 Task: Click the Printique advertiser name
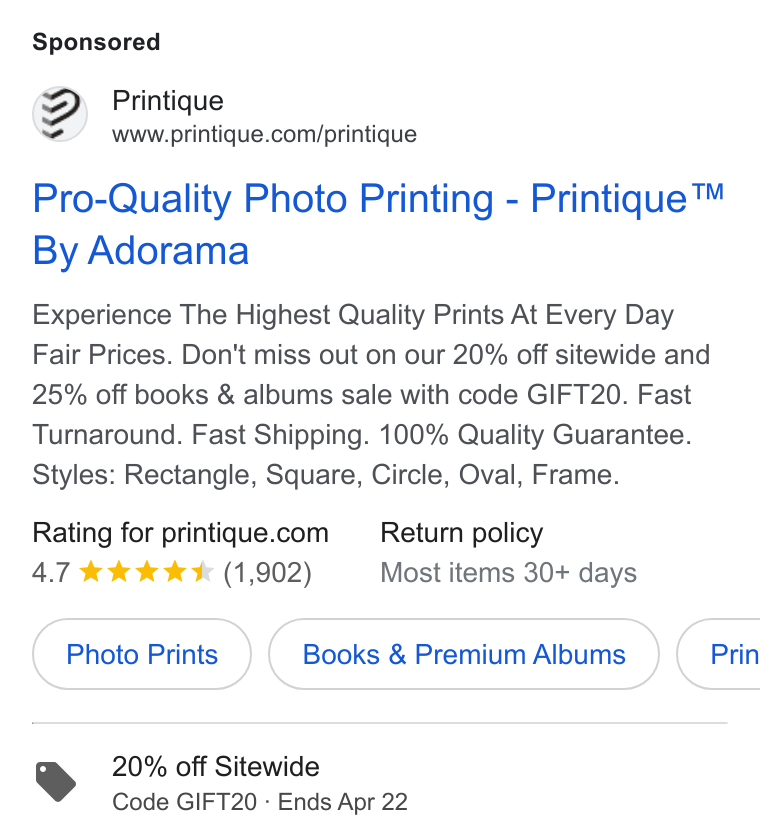click(168, 101)
